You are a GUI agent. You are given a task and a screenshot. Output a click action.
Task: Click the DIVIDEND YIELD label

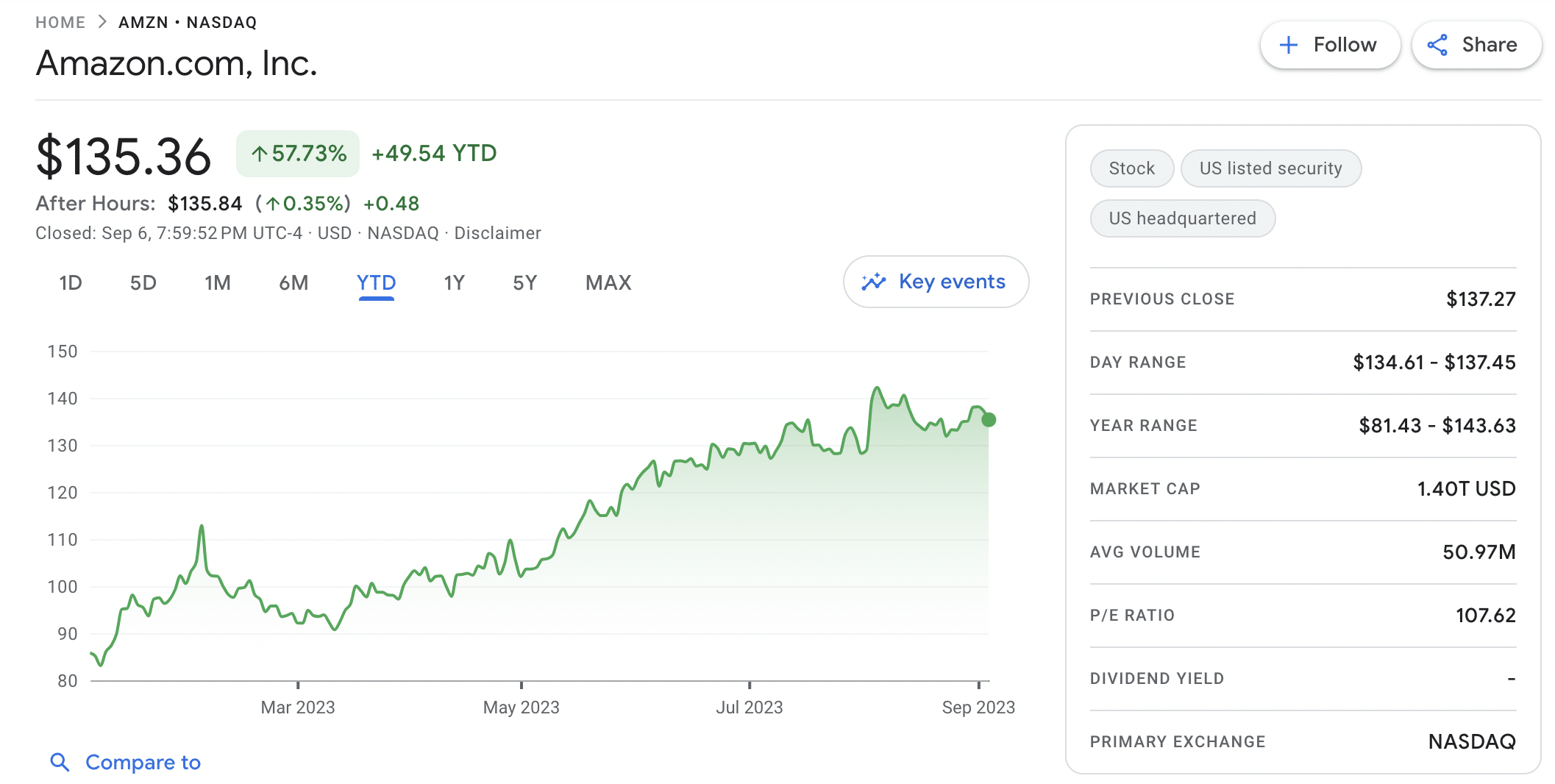[x=1157, y=679]
